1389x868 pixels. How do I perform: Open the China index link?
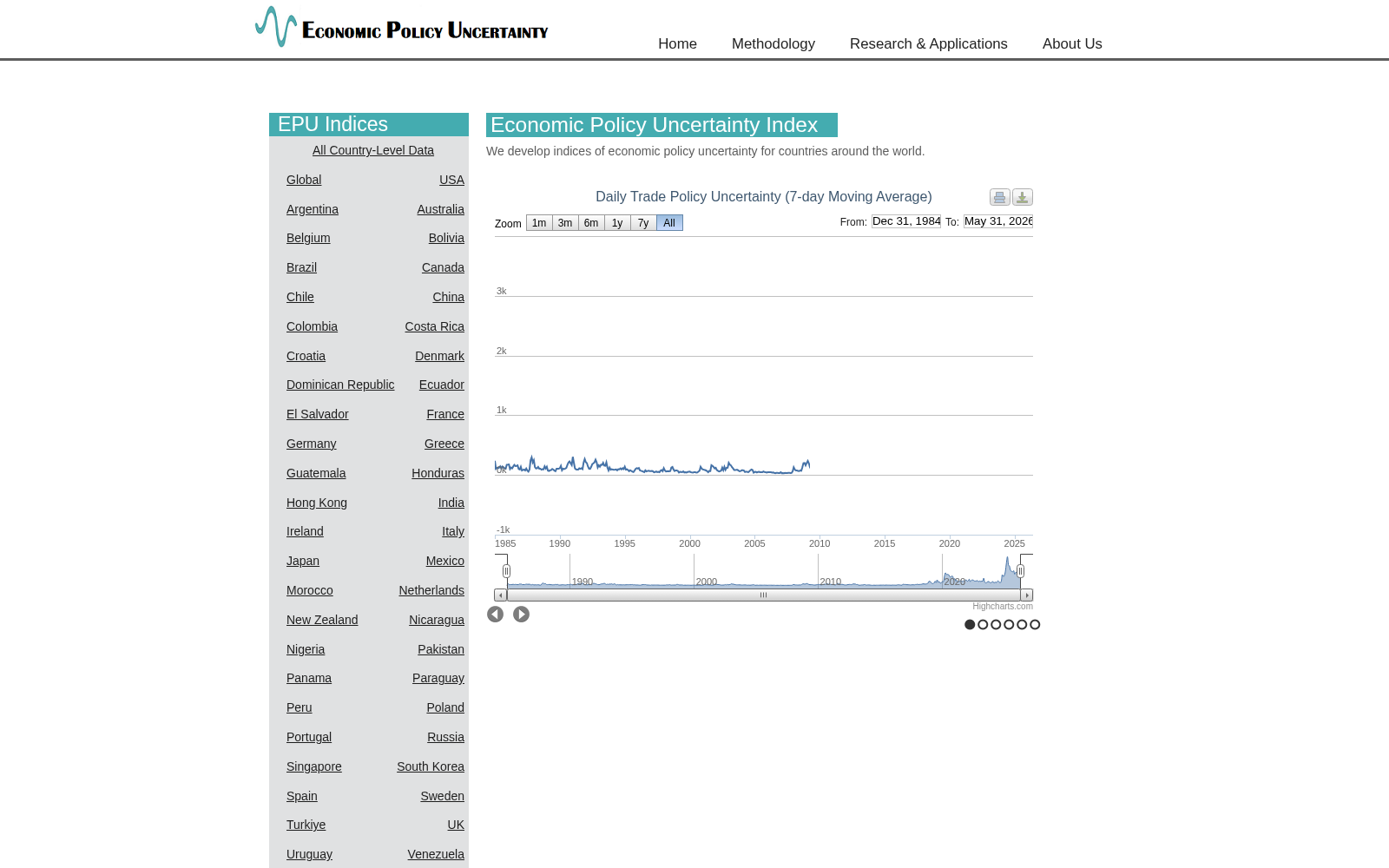(449, 297)
